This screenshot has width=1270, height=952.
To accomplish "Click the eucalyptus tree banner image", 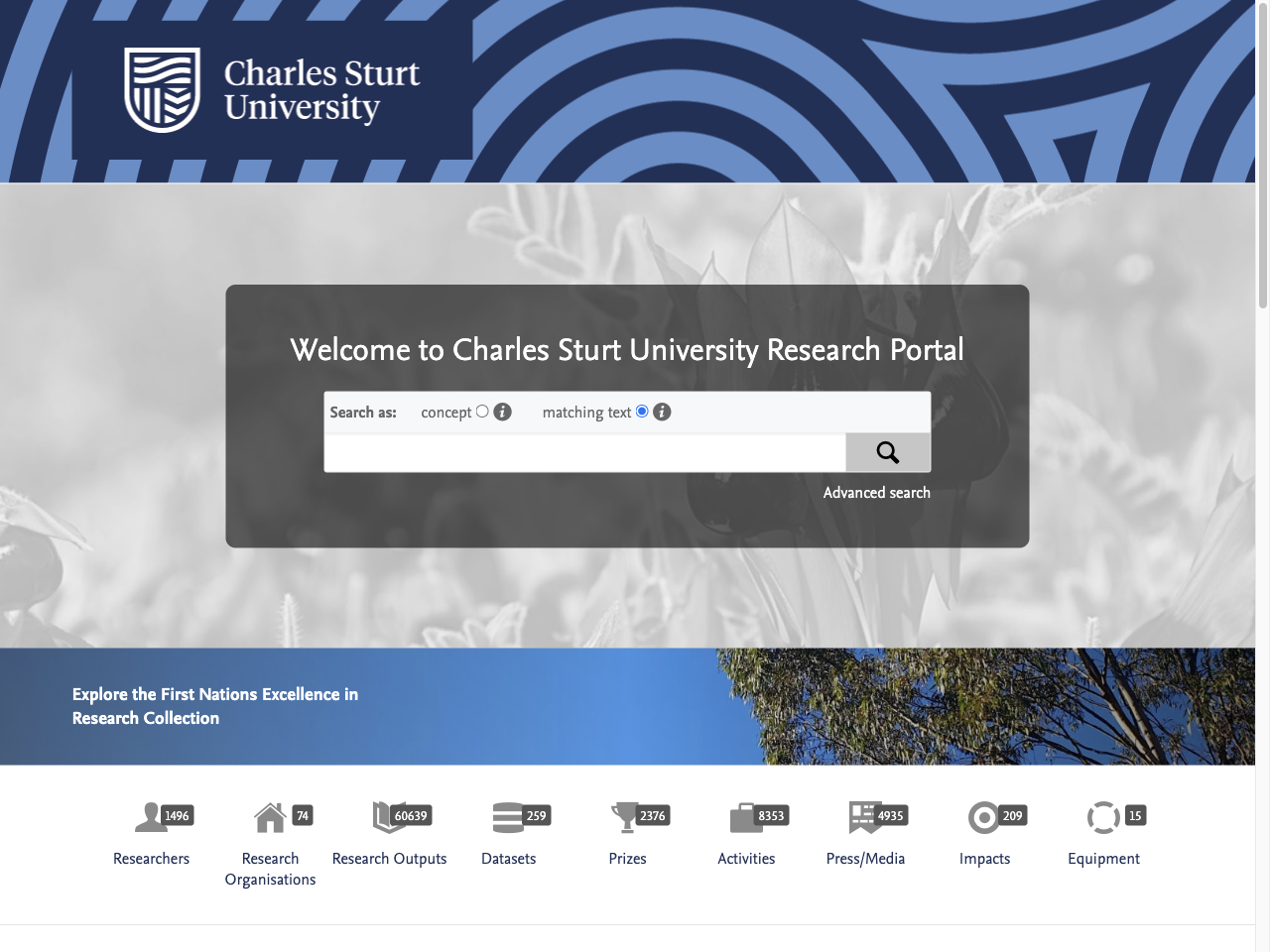I will tap(985, 706).
